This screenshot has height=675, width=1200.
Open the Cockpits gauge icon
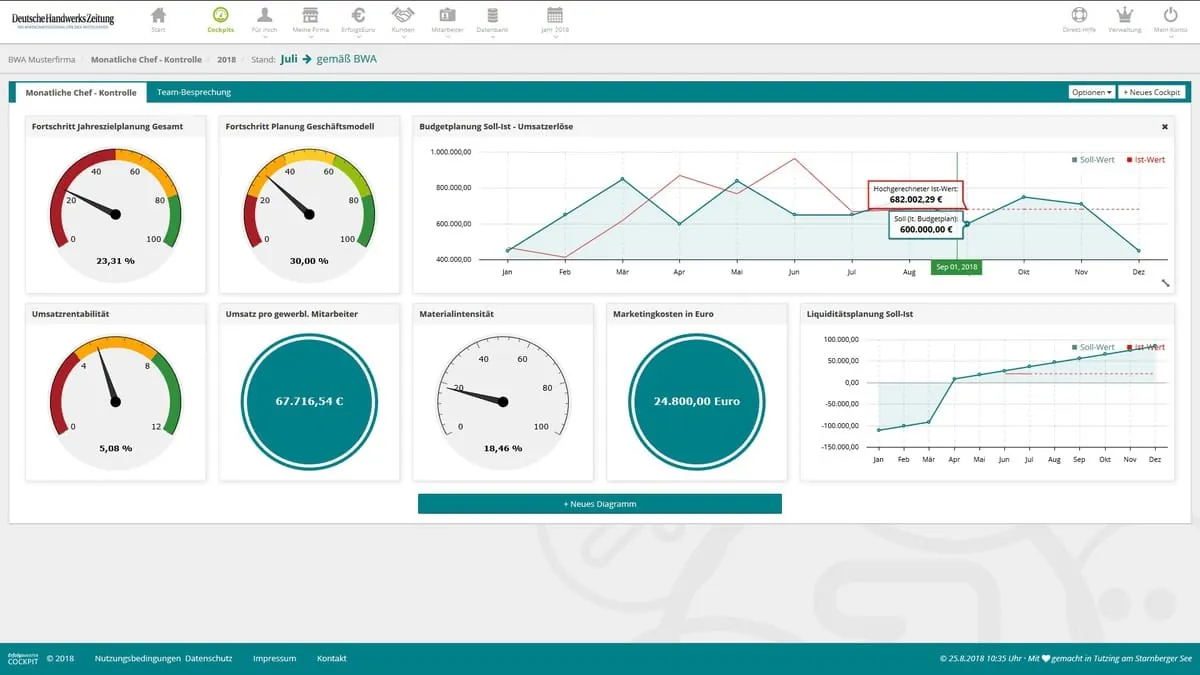tap(221, 17)
